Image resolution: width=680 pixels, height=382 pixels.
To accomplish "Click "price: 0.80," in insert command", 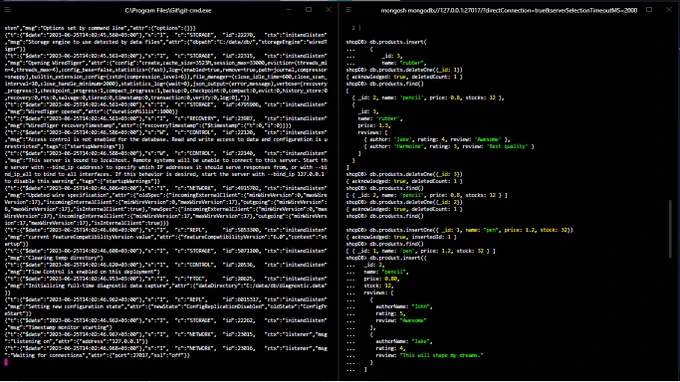I will [381, 279].
